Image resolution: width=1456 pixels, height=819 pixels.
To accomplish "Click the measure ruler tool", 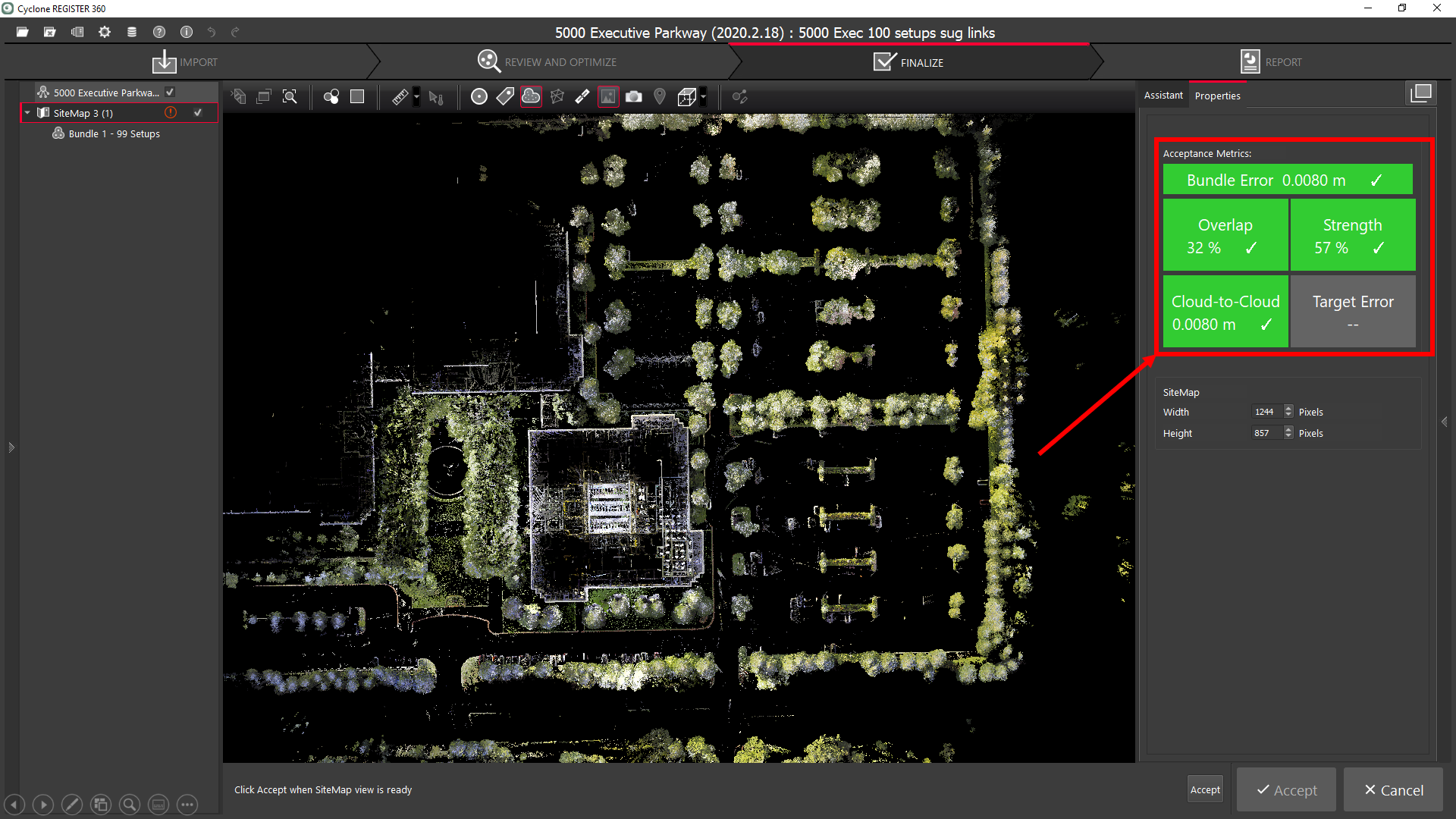I will pos(400,97).
